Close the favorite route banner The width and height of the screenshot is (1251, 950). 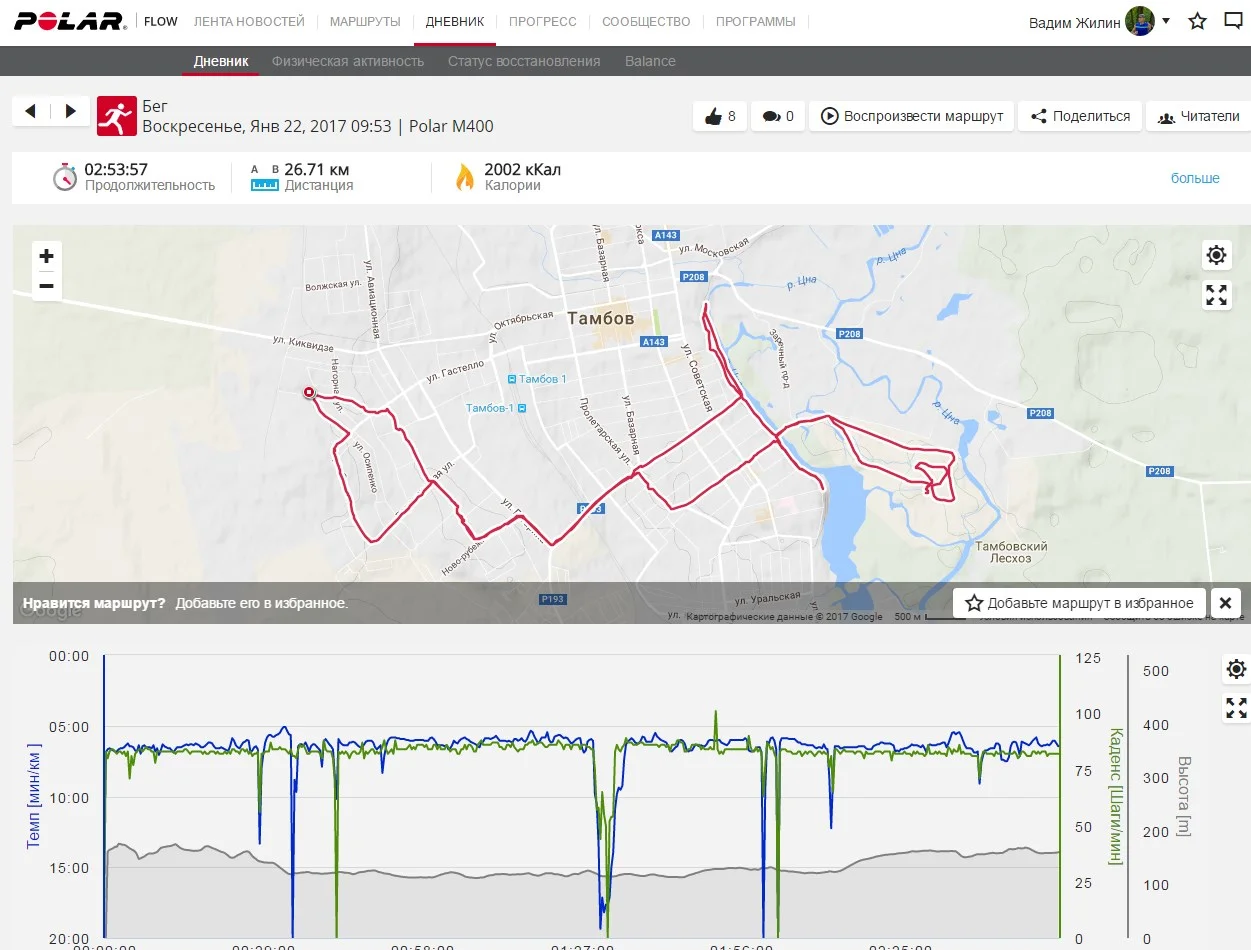tap(1226, 603)
